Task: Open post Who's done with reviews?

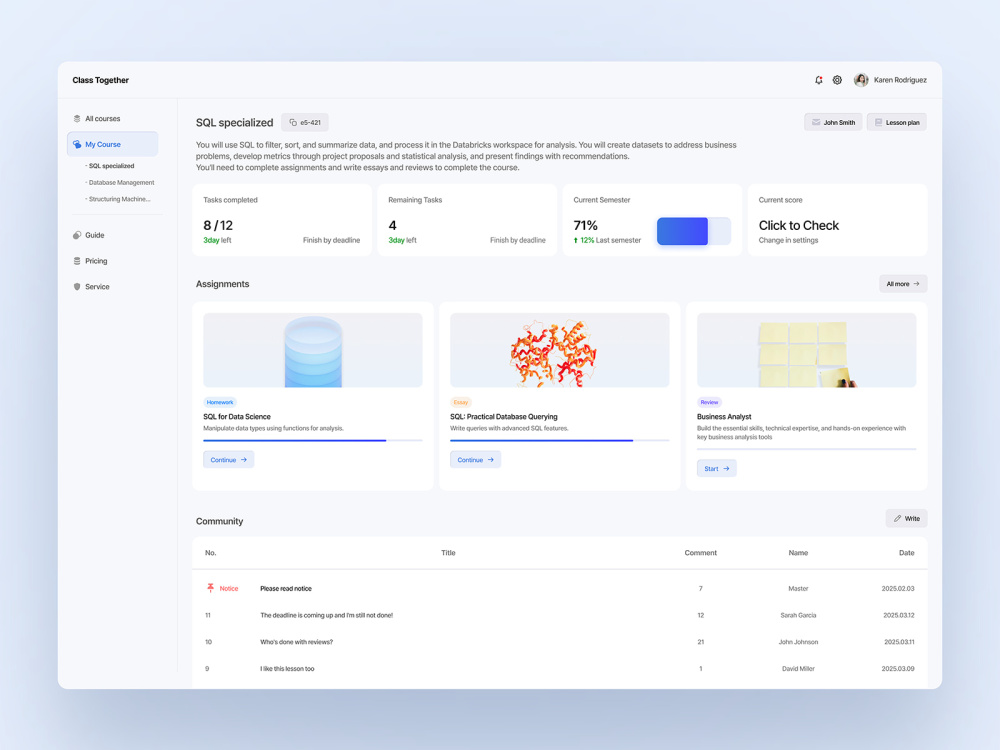Action: [297, 642]
